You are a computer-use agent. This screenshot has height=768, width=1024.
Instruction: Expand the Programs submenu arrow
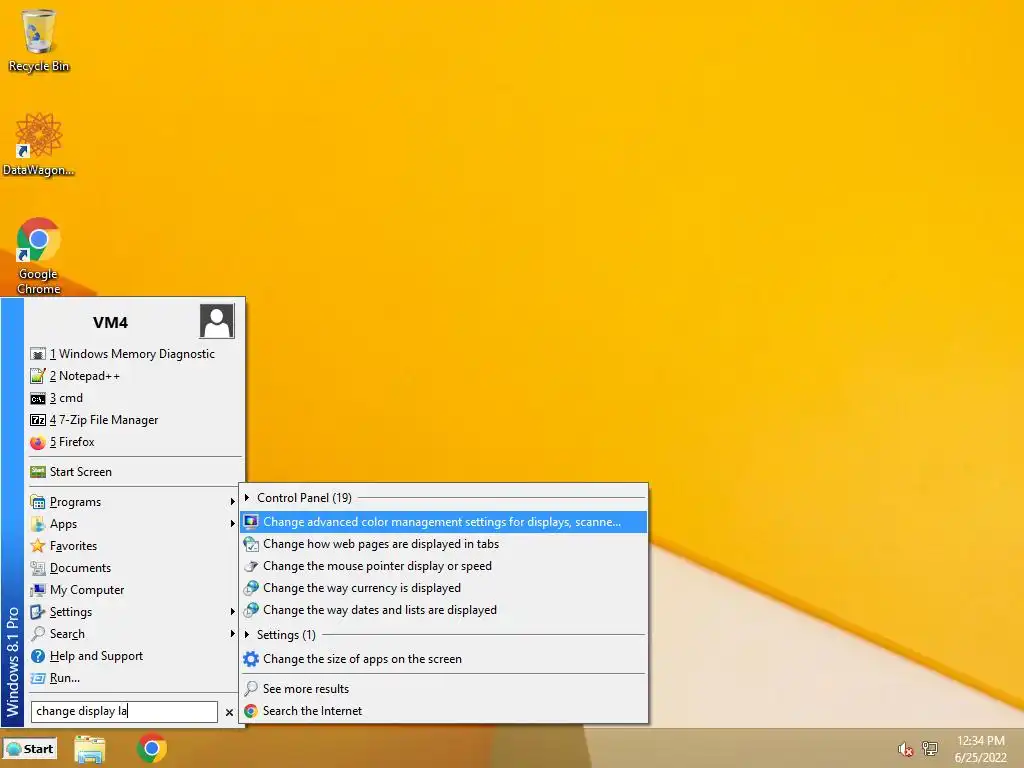coord(232,502)
